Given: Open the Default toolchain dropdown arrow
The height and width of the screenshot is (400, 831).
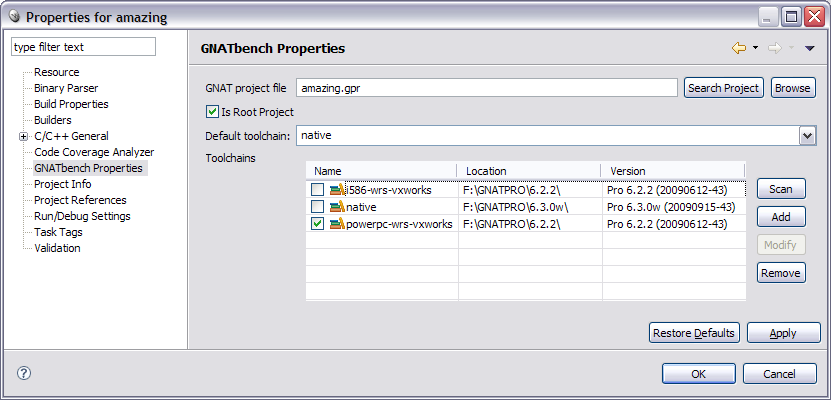Looking at the screenshot, I should tap(807, 136).
